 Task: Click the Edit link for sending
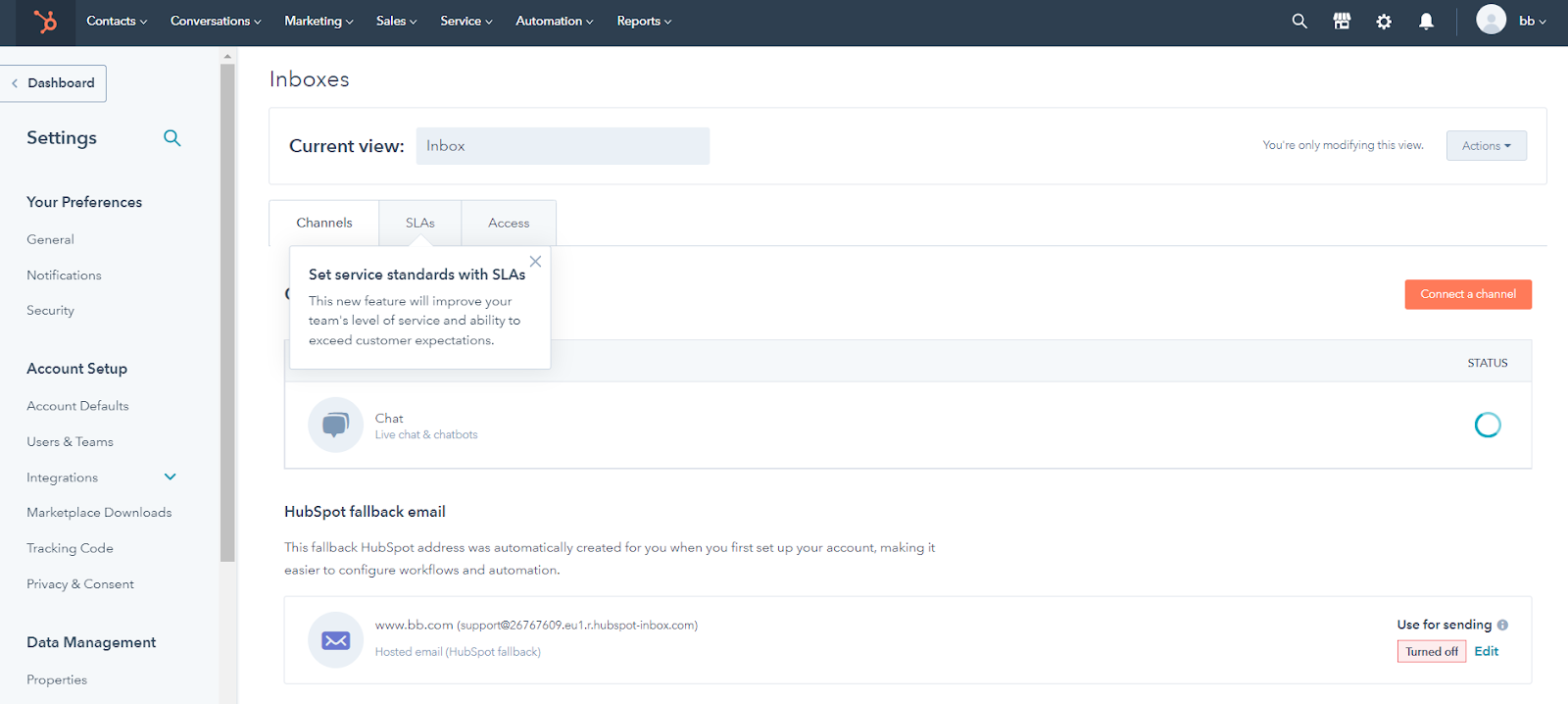click(x=1486, y=651)
